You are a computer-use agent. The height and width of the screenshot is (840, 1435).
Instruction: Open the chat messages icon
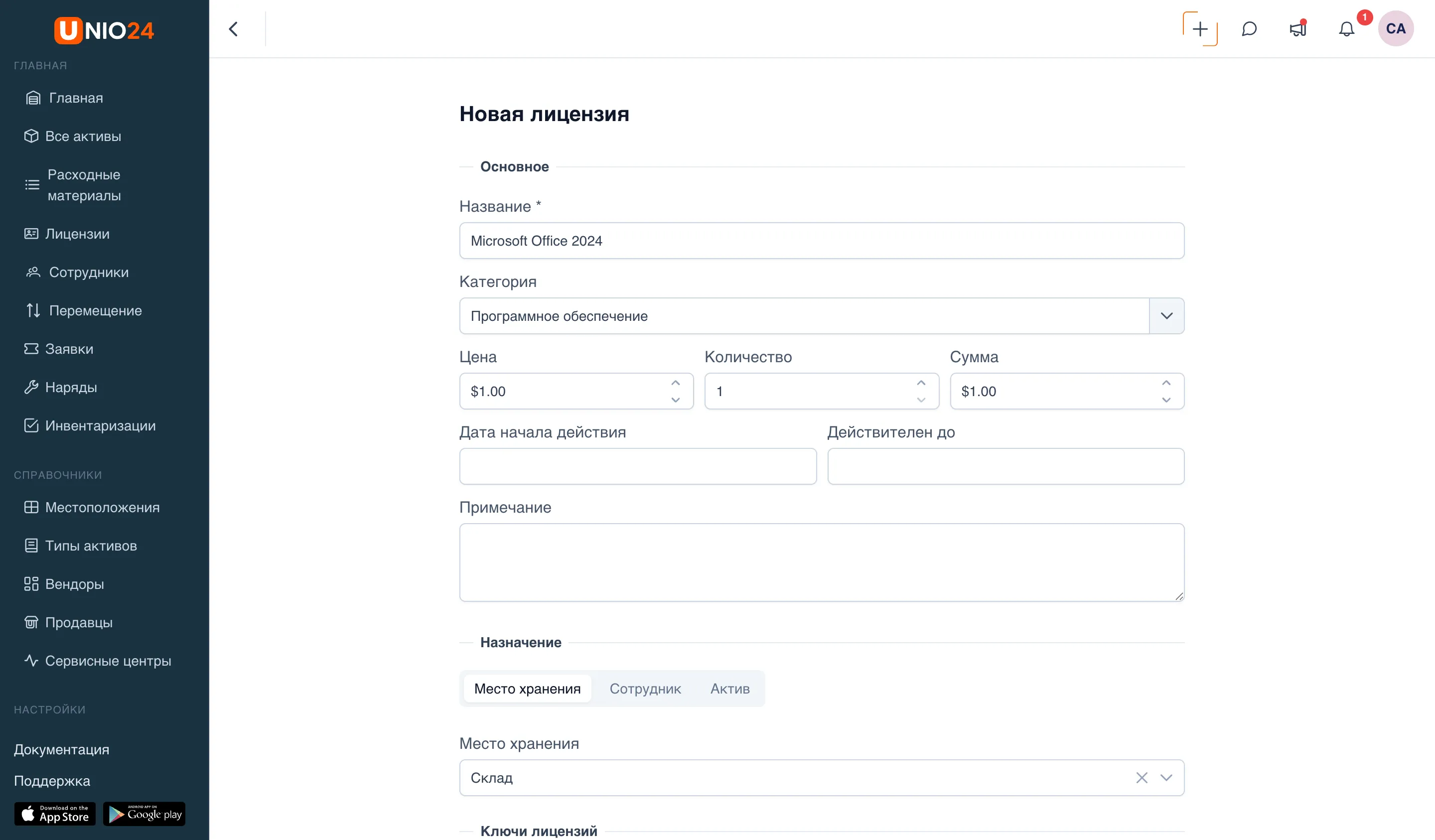(x=1249, y=29)
